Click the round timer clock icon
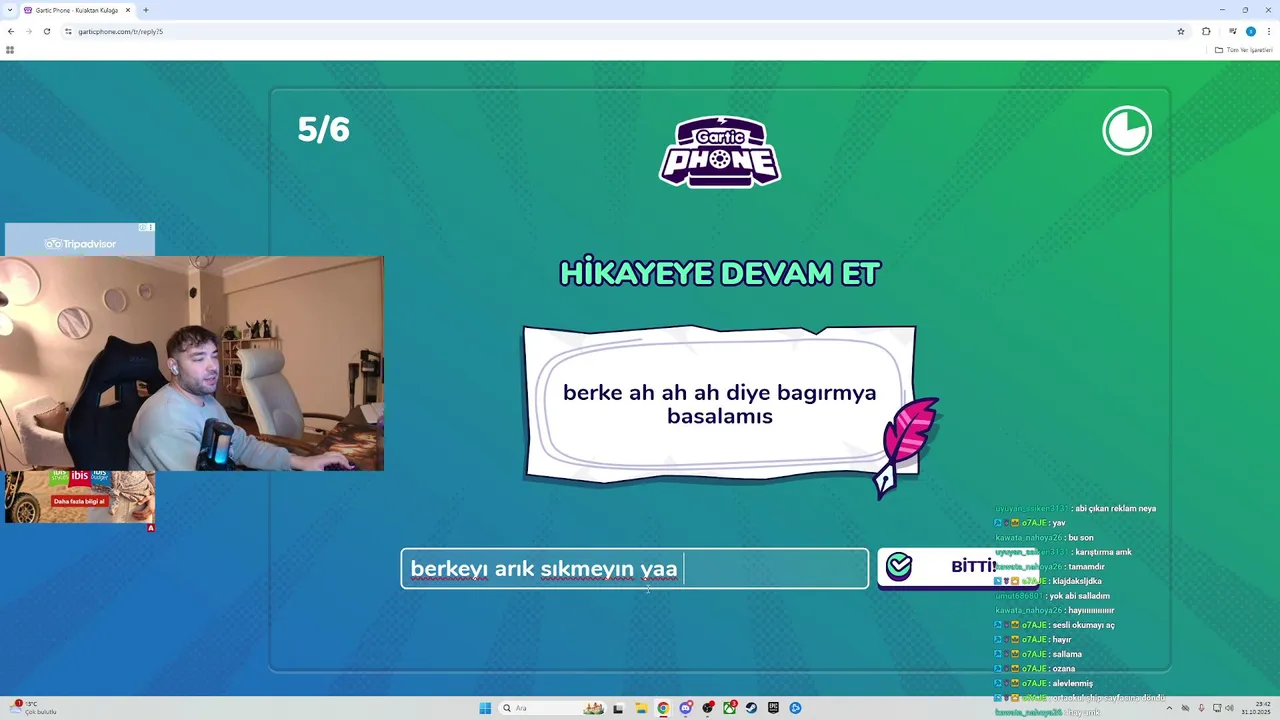Viewport: 1280px width, 720px height. pyautogui.click(x=1127, y=131)
